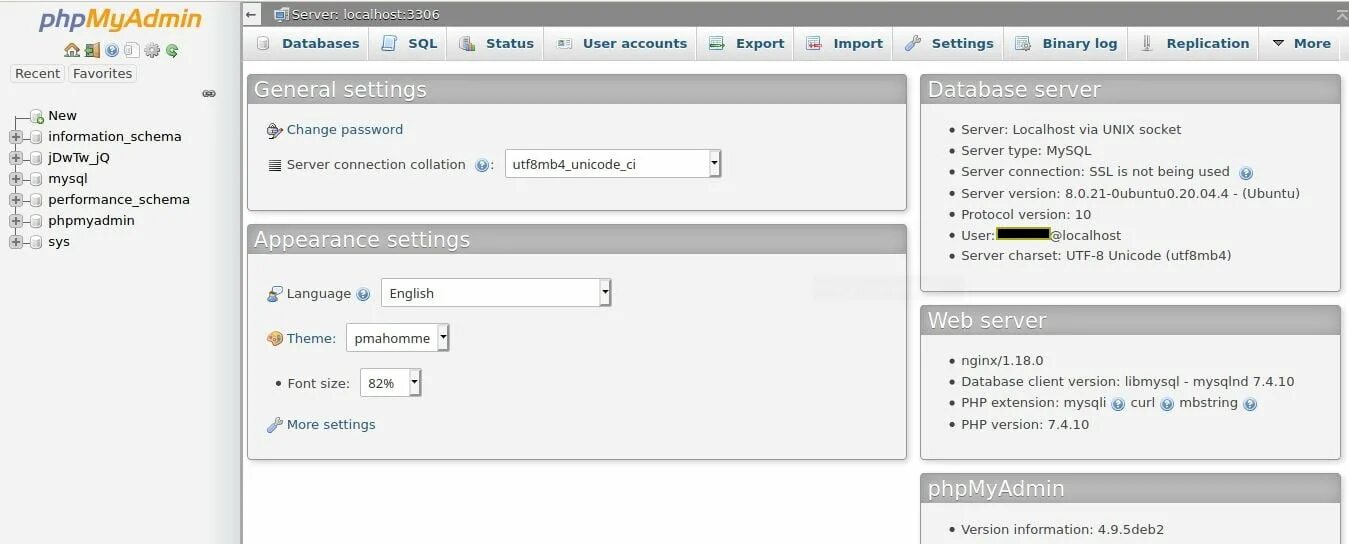Click help icon after mysqli extension

(x=1118, y=404)
